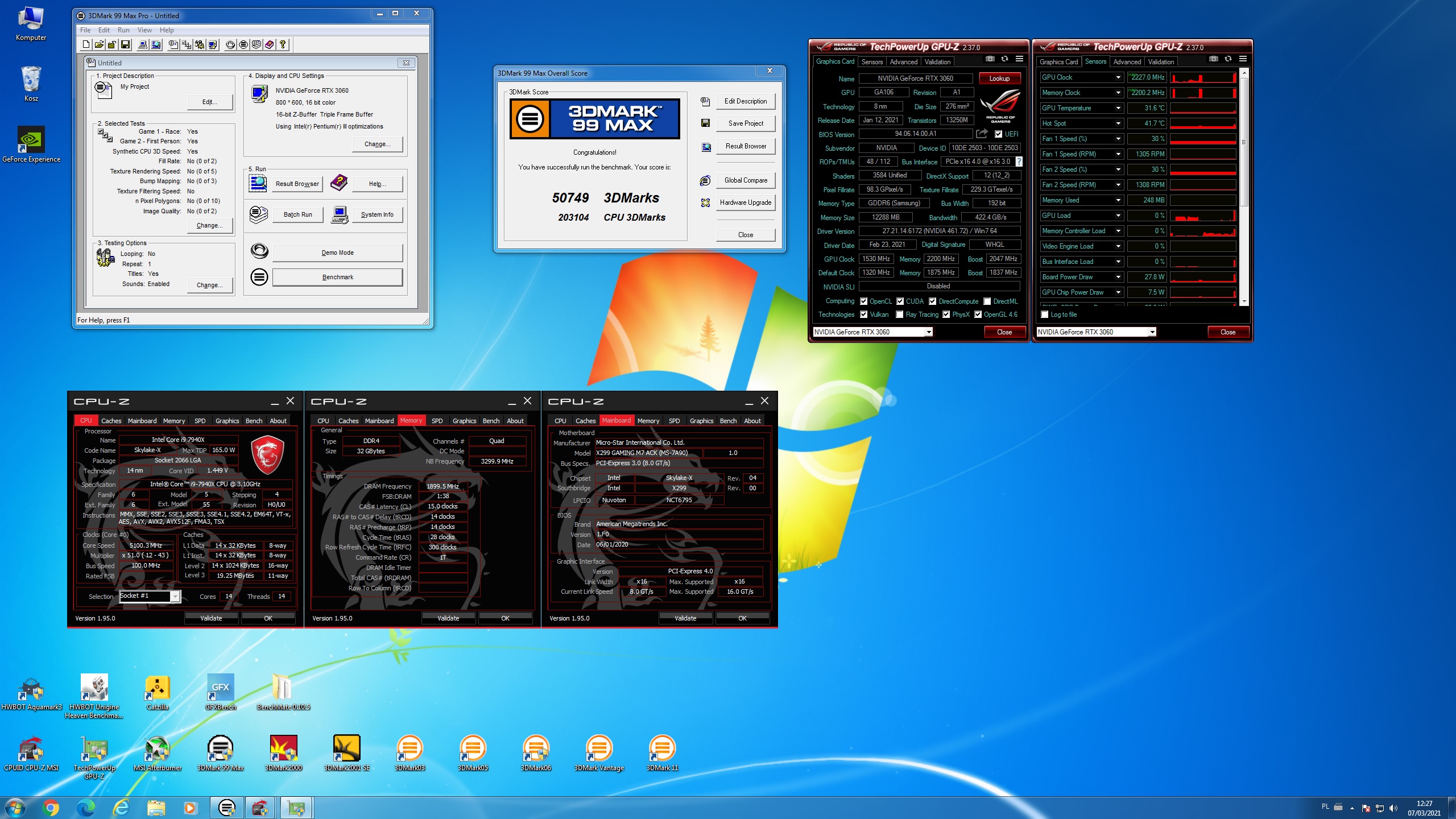The image size is (1456, 819).
Task: Toggle the DirectCompute checkbox in GPU-Z
Action: coord(933,301)
